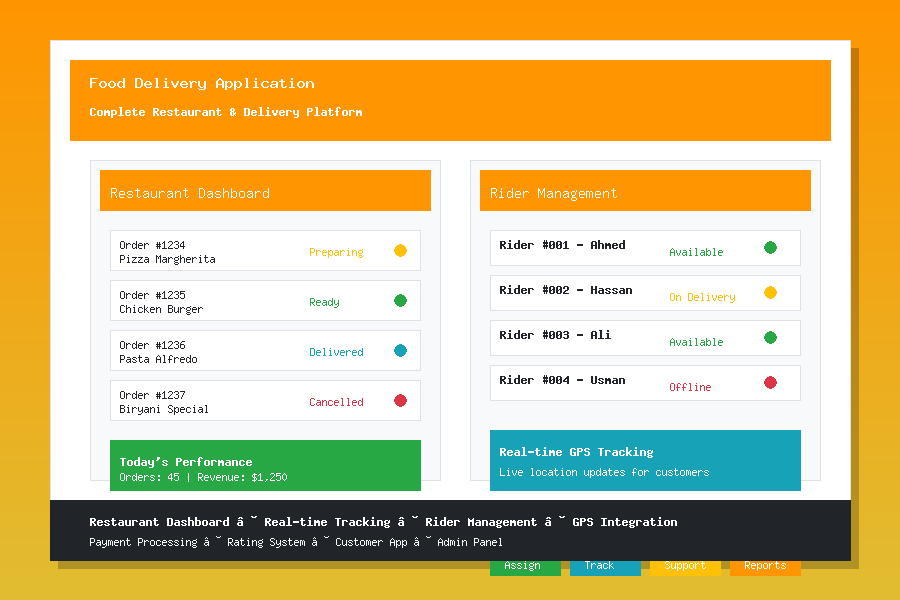Click the On Delivery status label

[x=702, y=297]
